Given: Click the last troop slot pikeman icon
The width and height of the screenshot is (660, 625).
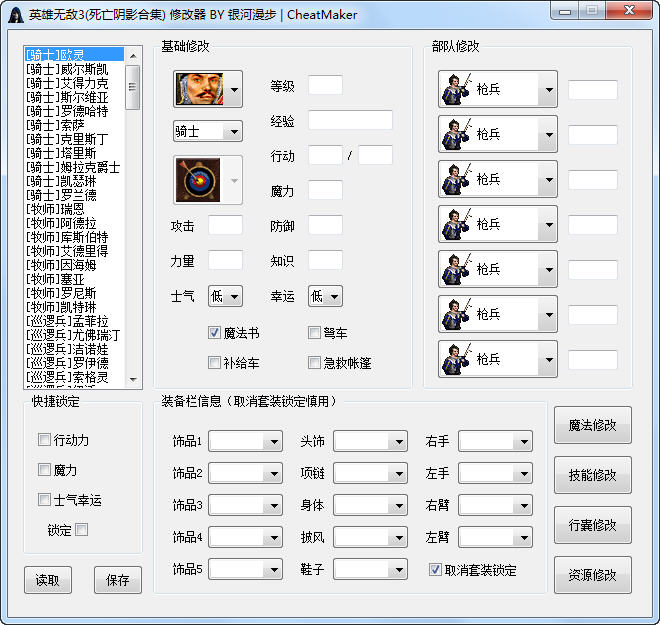Looking at the screenshot, I should pyautogui.click(x=456, y=359).
